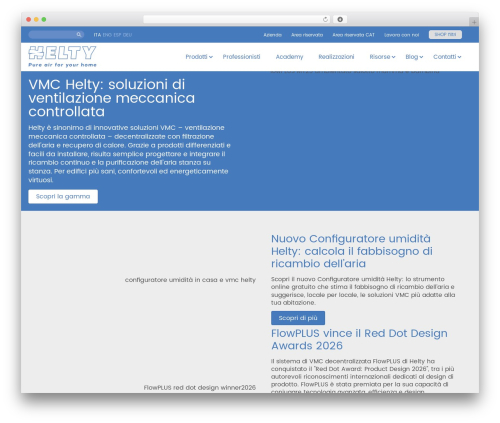Open the Azienda link
This screenshot has width=500, height=423.
[272, 35]
